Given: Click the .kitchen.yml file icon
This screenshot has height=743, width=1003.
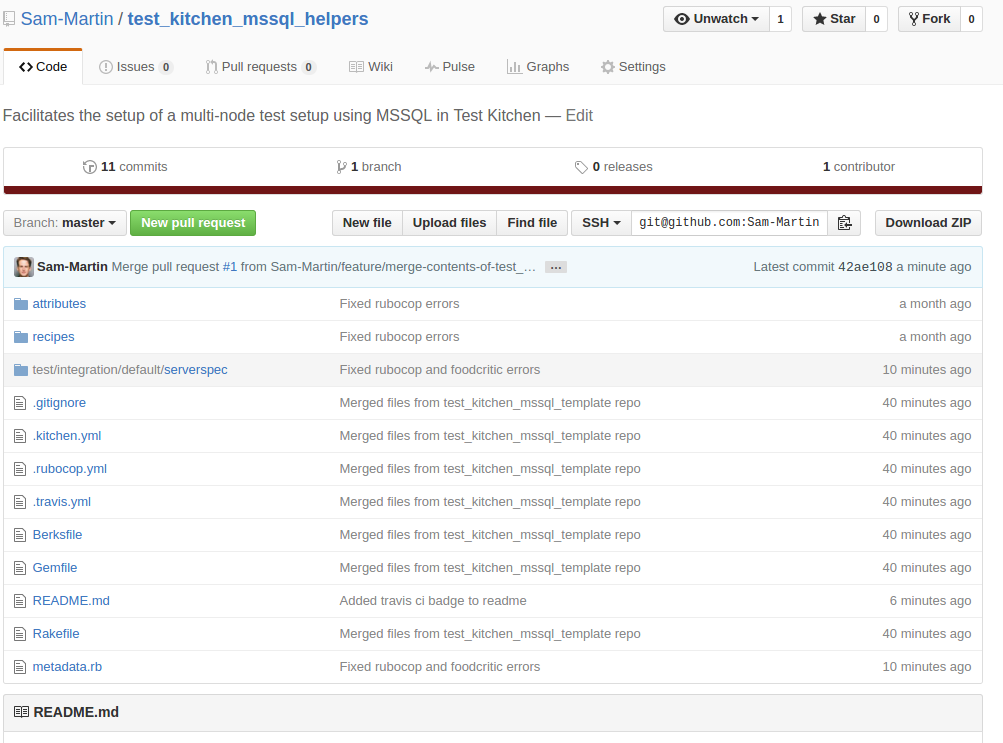Looking at the screenshot, I should (x=20, y=436).
